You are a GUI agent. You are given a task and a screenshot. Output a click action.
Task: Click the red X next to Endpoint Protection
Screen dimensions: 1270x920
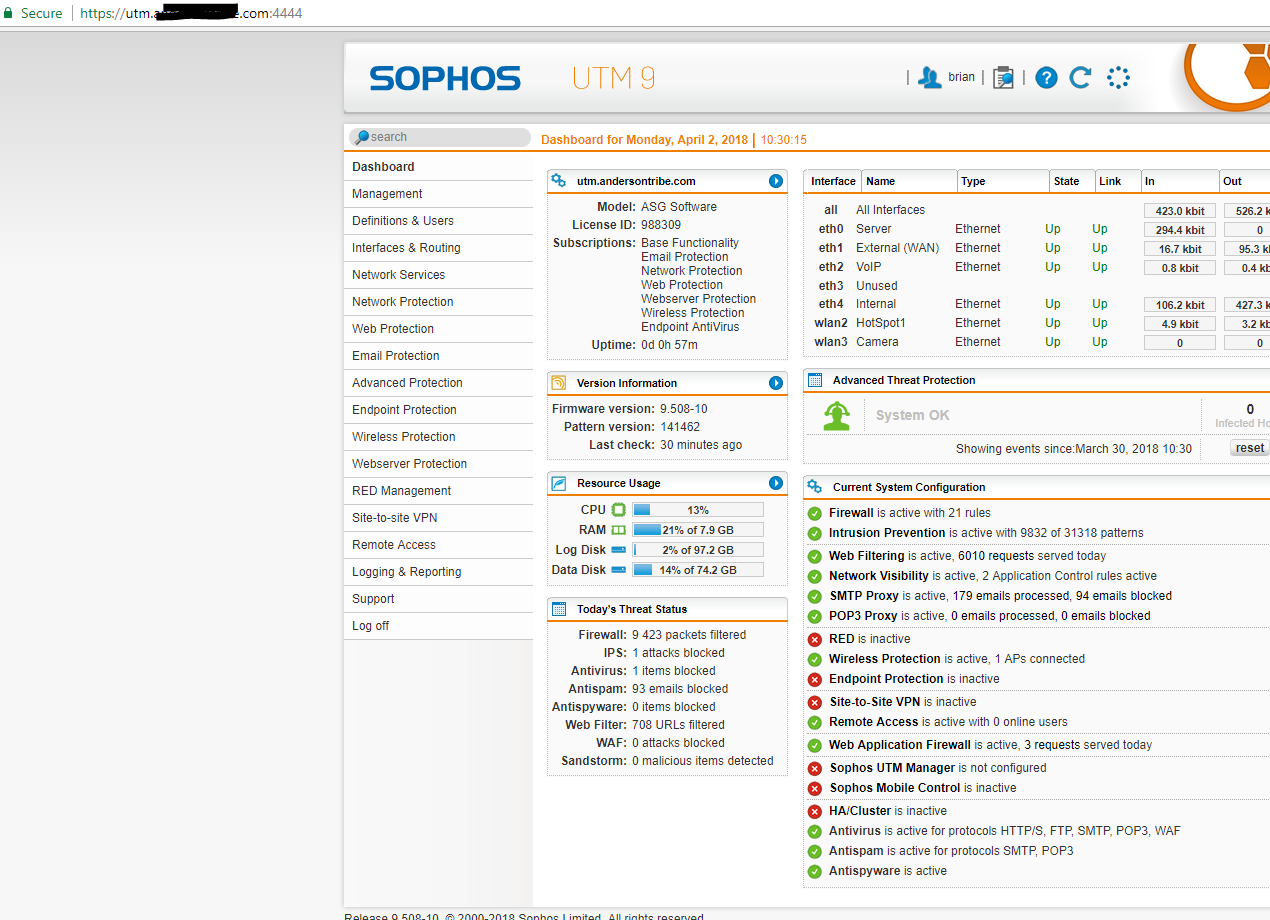(815, 679)
